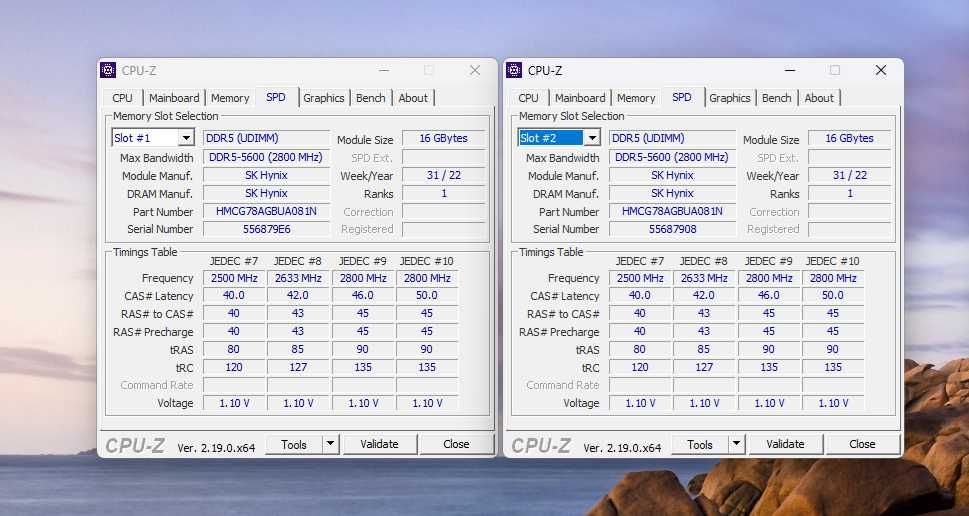Open Graphics tab in right window
969x516 pixels.
click(729, 98)
